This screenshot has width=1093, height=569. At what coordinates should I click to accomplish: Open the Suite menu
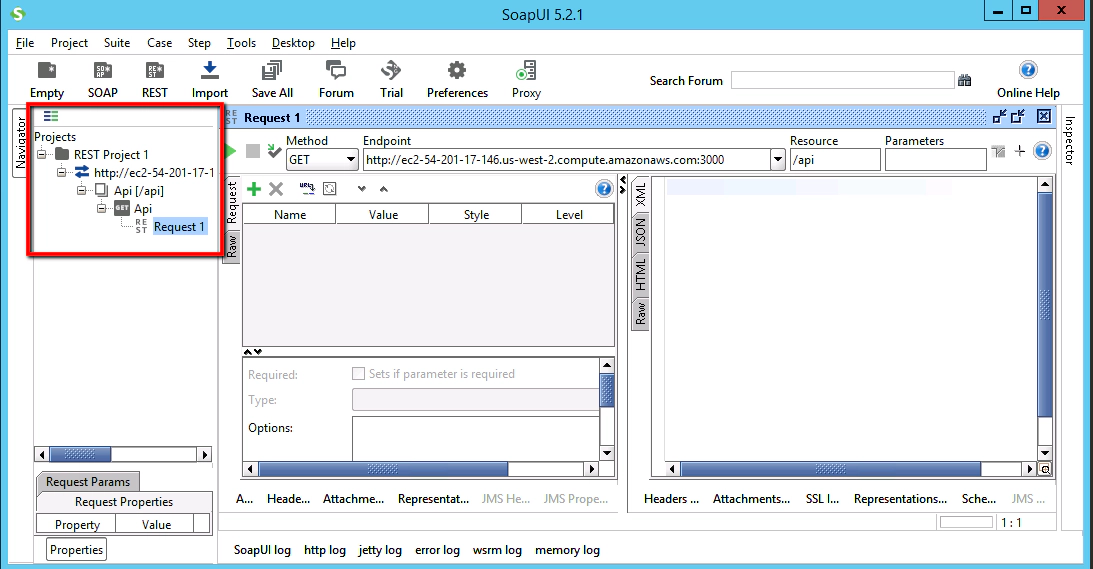[x=117, y=43]
